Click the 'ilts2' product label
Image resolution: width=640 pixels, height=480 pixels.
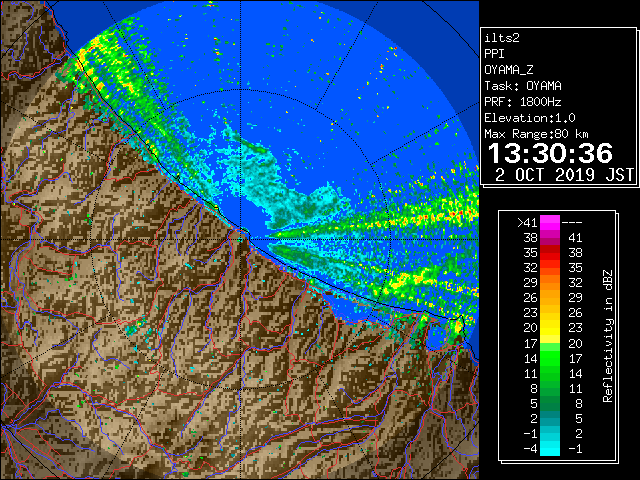click(502, 38)
